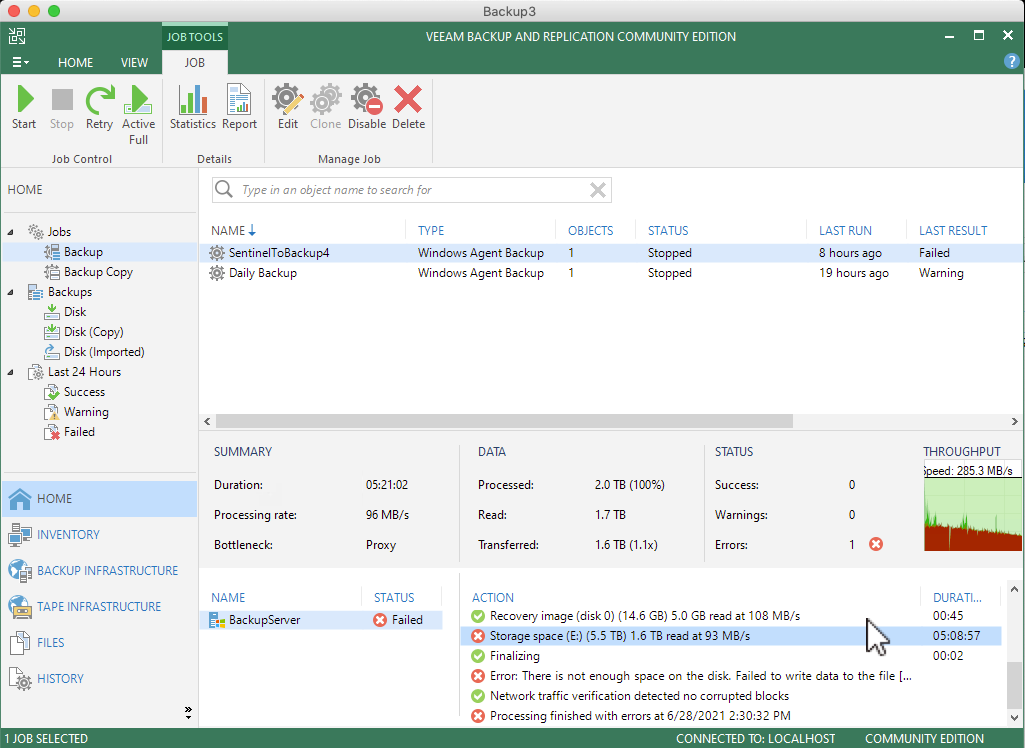Click the search magnifier icon
Screen dimensions: 1025x748
tap(224, 190)
